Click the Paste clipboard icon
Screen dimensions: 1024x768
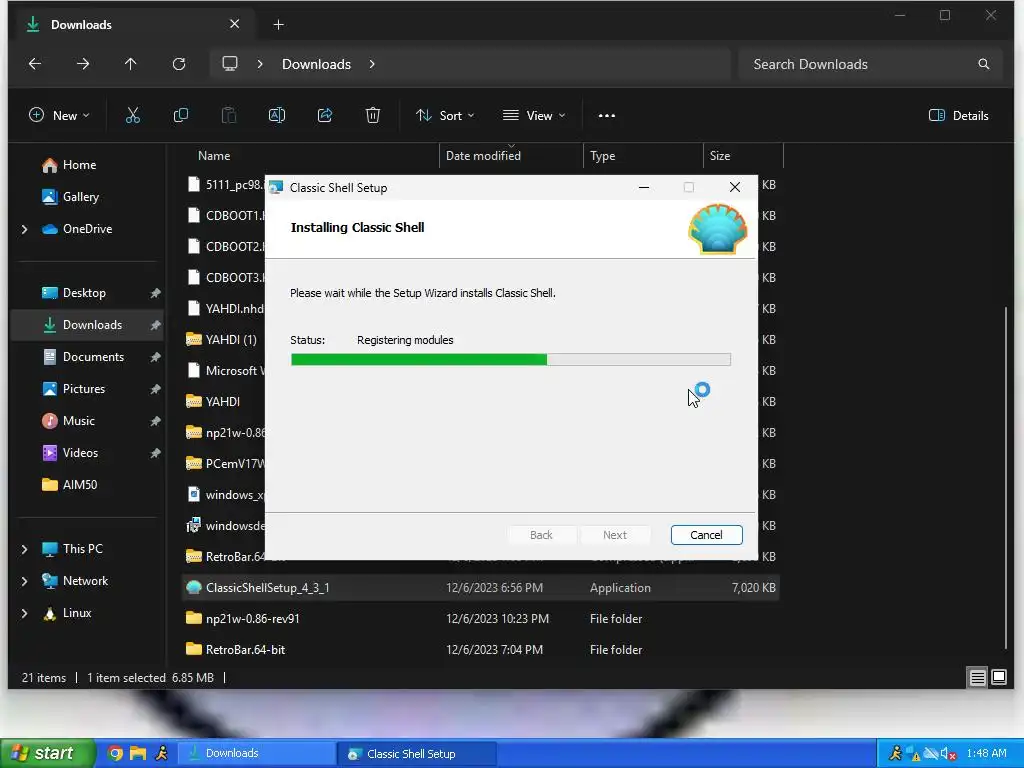(x=229, y=116)
